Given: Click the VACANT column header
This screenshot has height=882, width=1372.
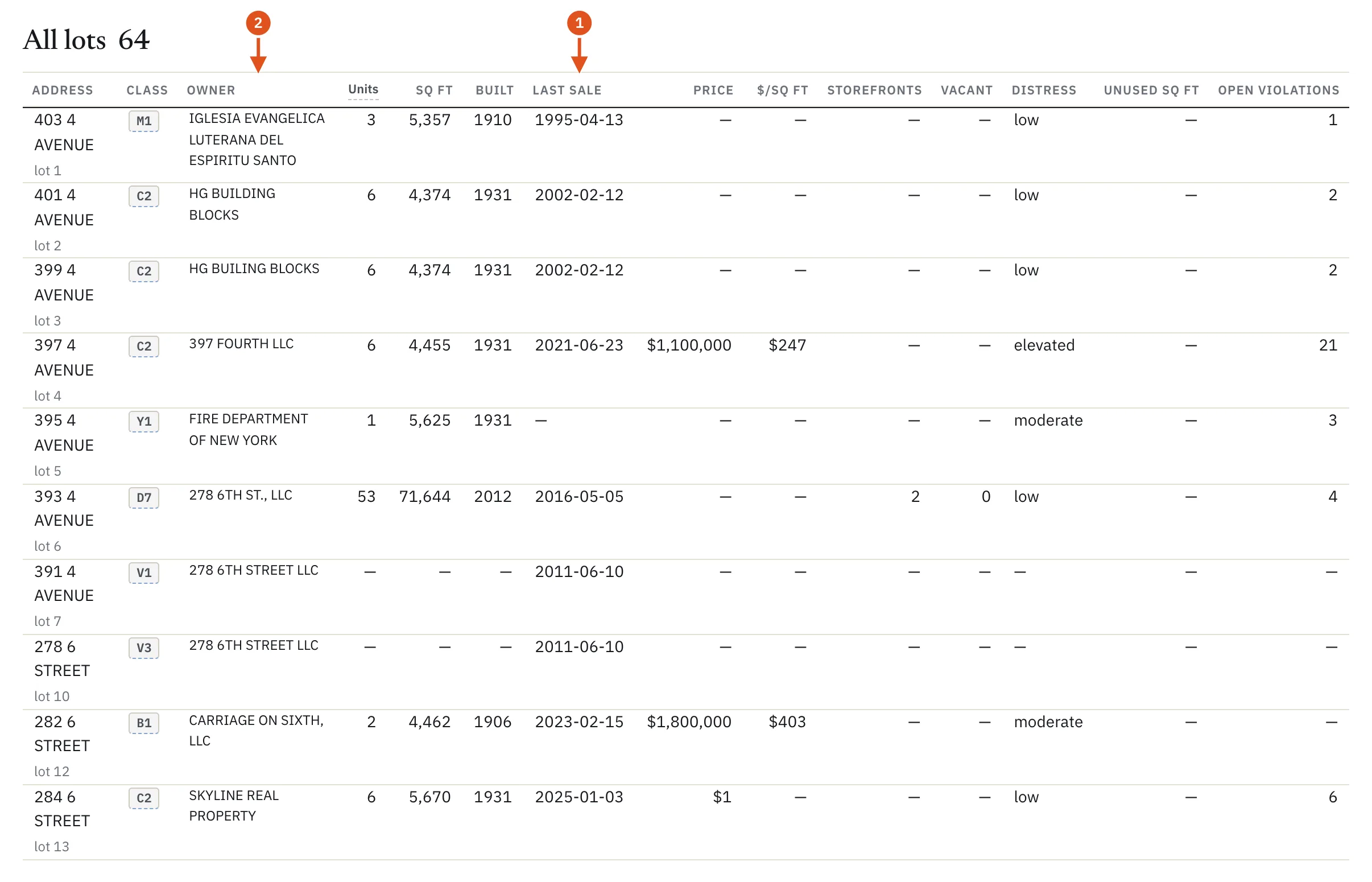Looking at the screenshot, I should point(966,90).
